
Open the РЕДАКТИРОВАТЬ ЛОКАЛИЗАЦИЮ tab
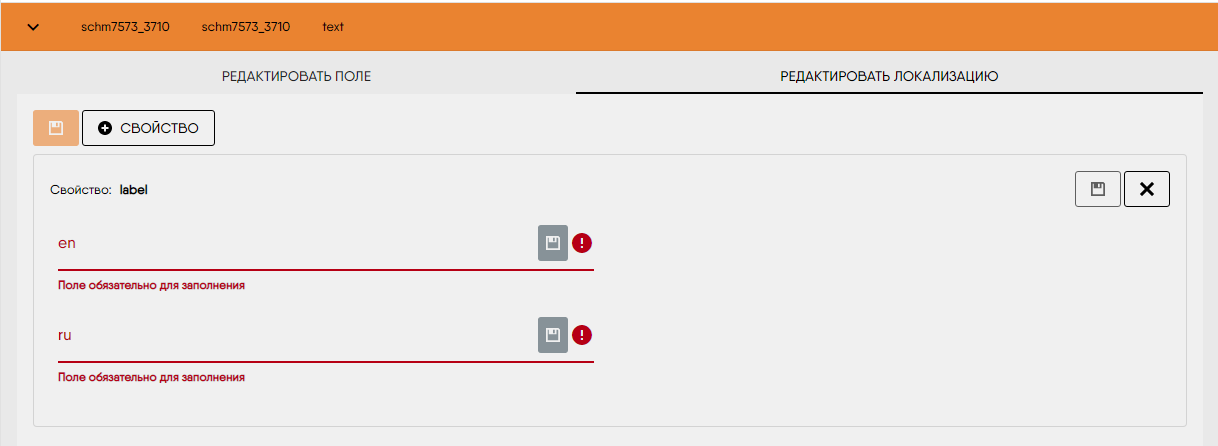tap(889, 76)
